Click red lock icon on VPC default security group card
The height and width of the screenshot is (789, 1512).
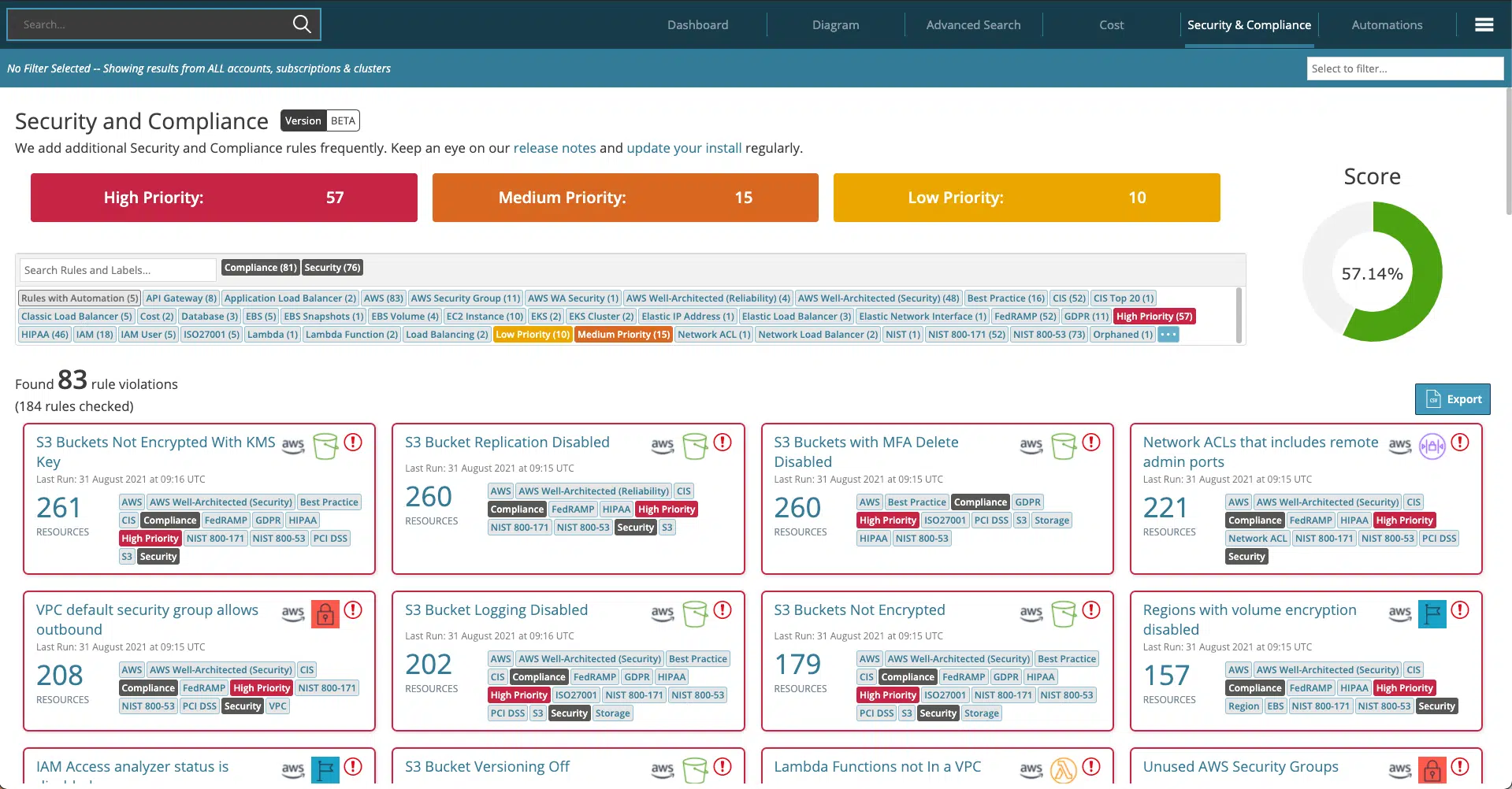(x=325, y=614)
